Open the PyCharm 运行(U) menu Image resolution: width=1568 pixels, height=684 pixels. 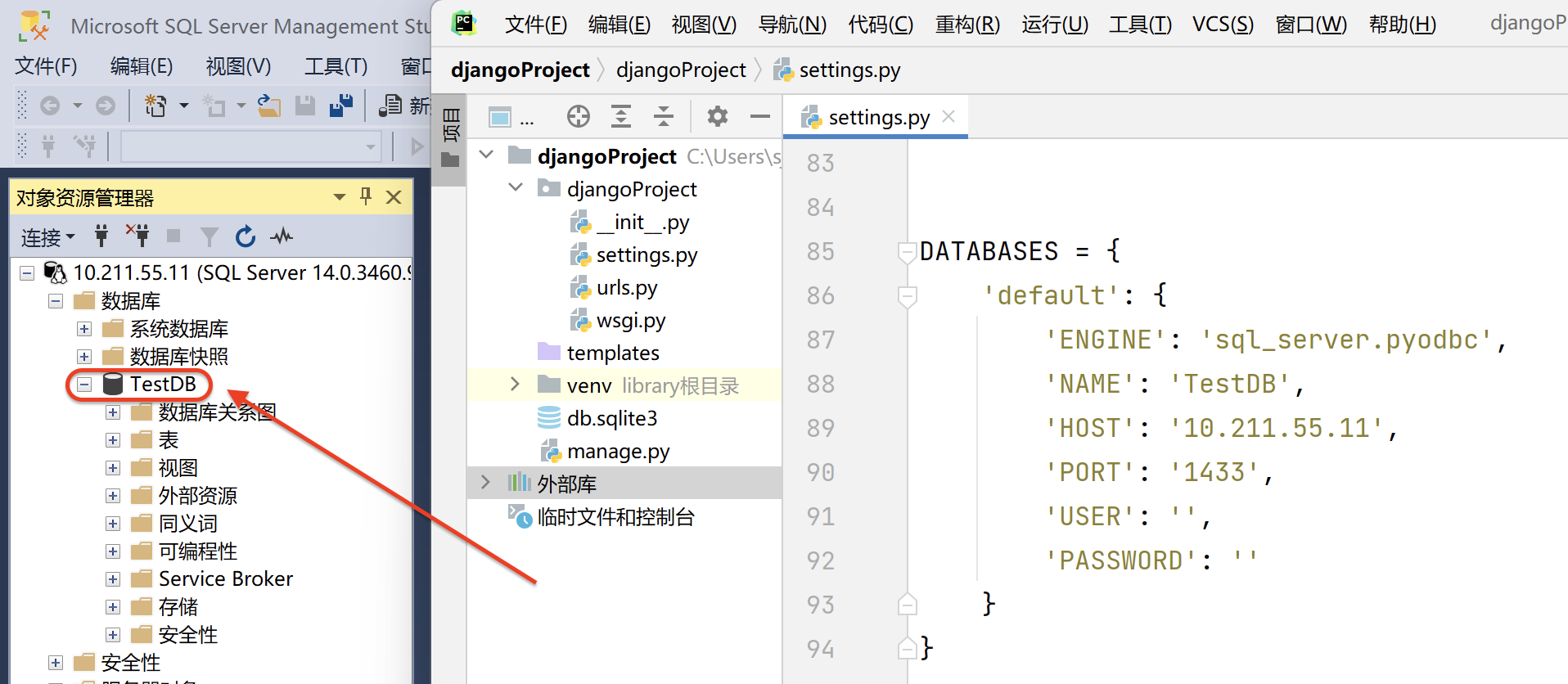point(1055,25)
